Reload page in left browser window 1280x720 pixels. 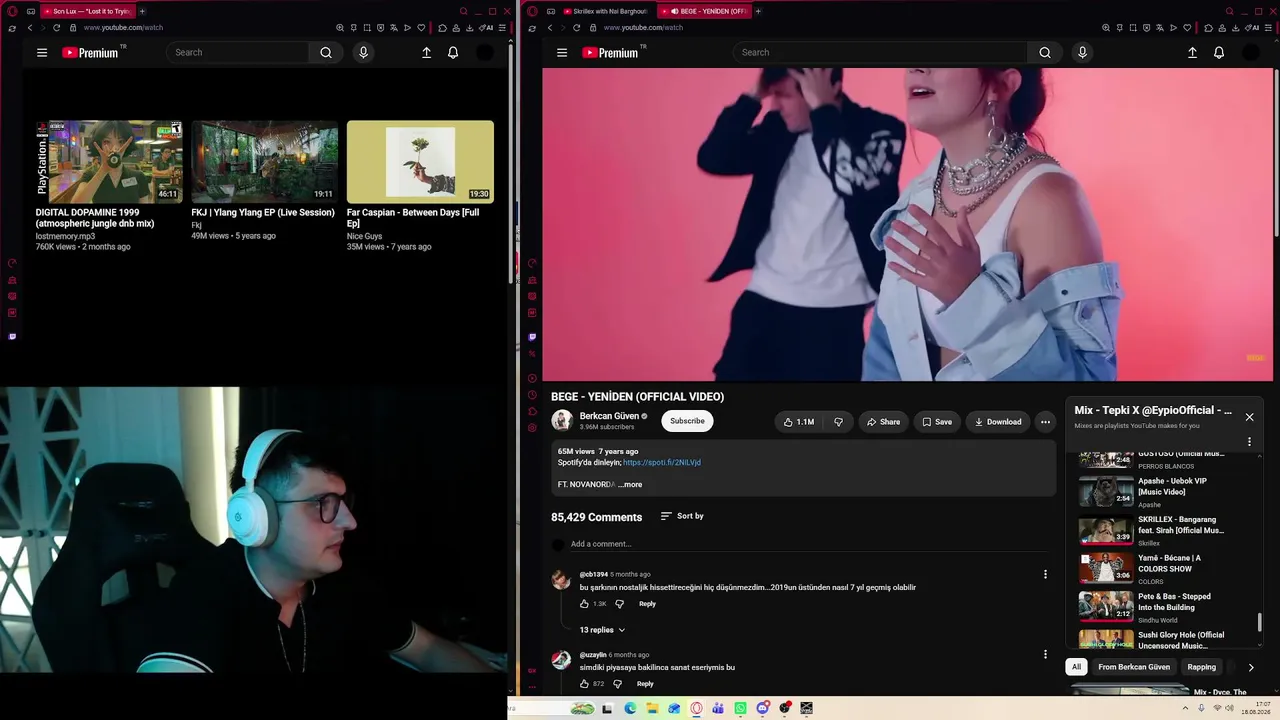click(56, 28)
